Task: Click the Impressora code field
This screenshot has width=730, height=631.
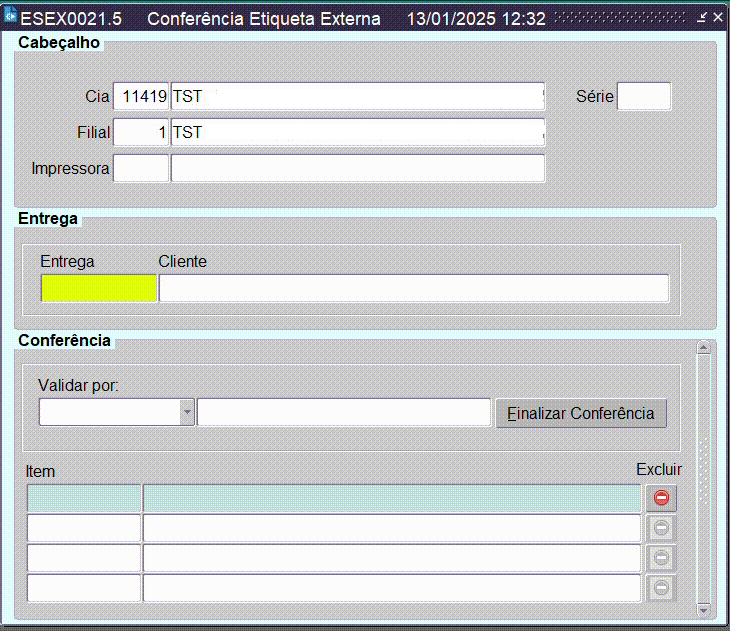Action: point(141,168)
